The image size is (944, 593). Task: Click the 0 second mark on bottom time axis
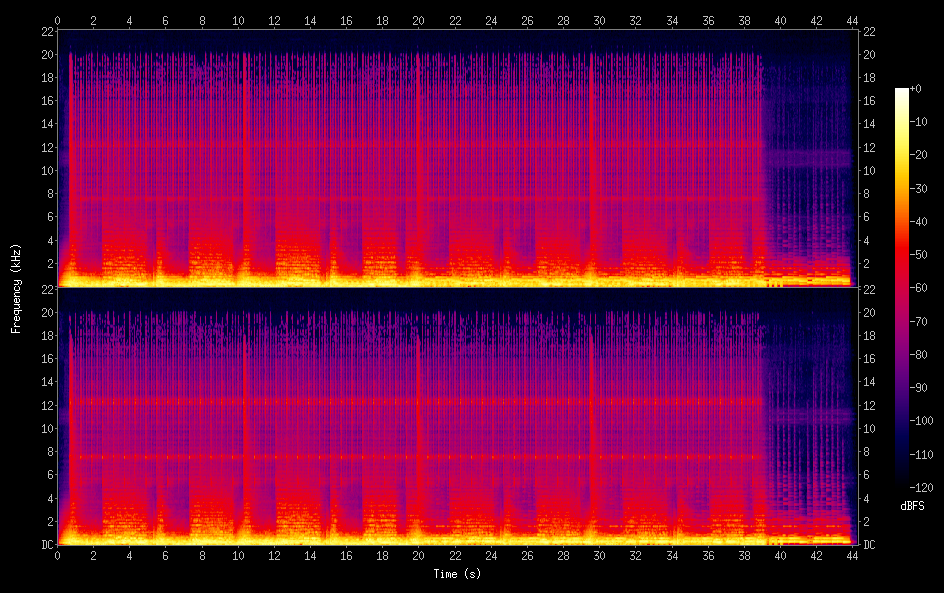coord(58,554)
